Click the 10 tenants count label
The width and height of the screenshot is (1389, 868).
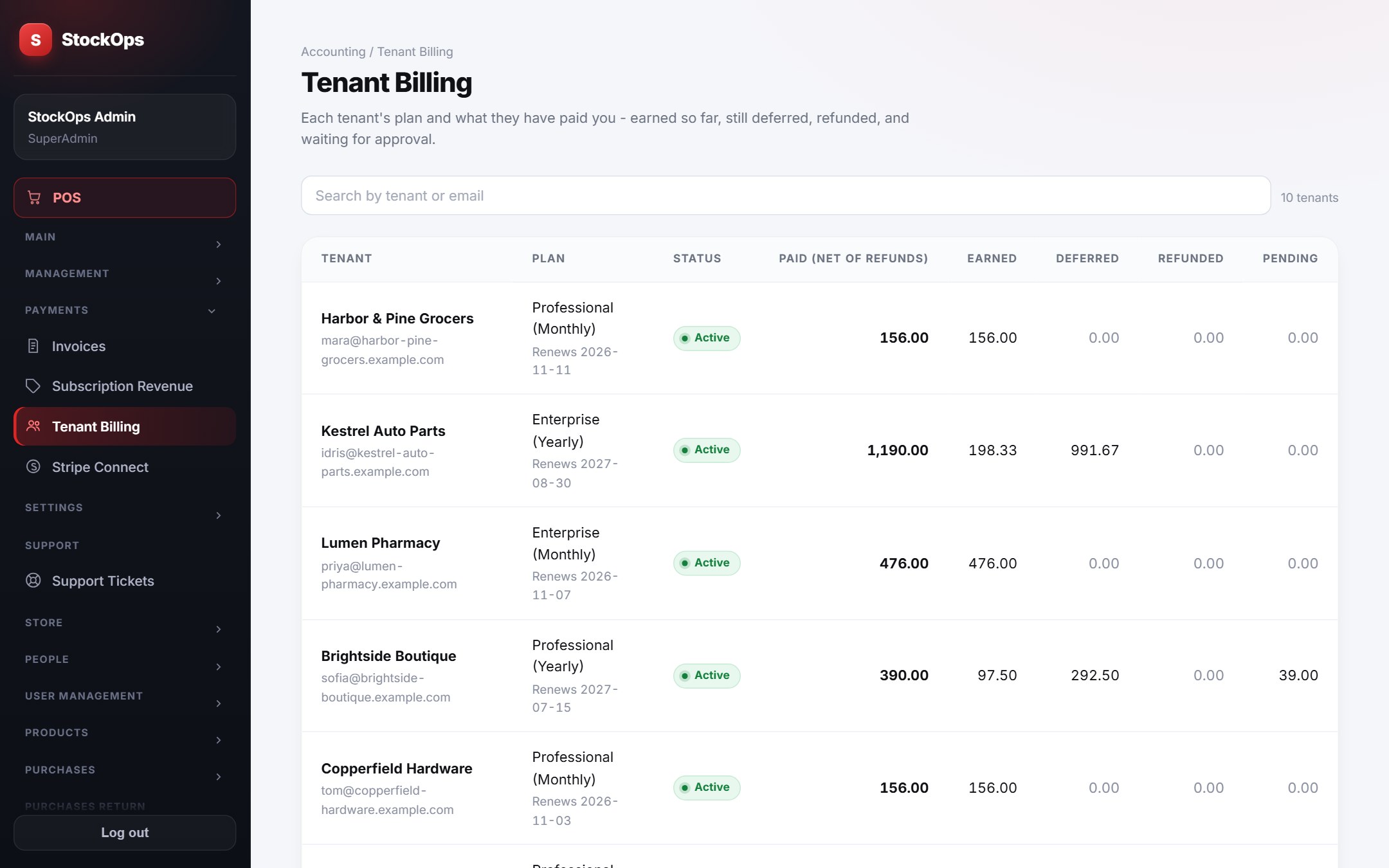point(1309,198)
